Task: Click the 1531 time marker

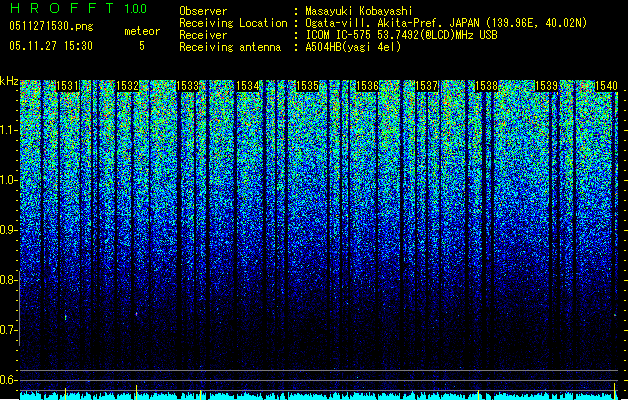Action: point(67,86)
